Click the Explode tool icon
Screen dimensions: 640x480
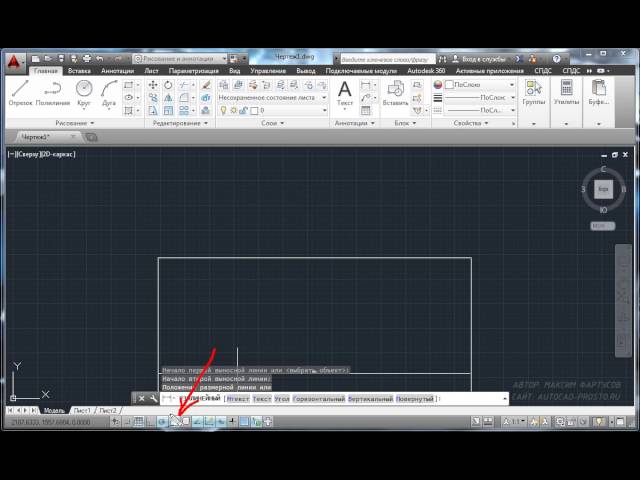tap(207, 98)
